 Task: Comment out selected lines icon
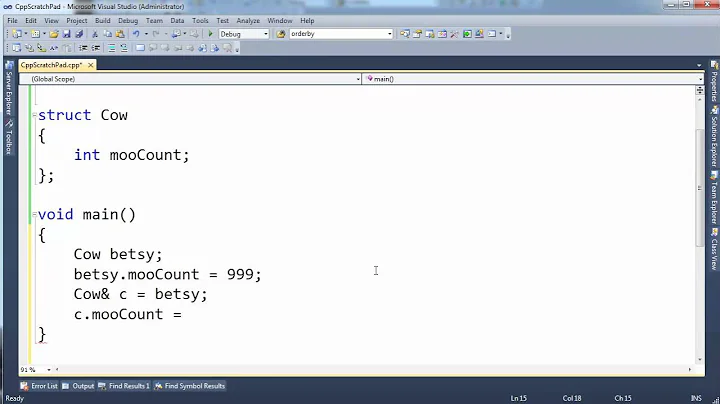click(112, 48)
